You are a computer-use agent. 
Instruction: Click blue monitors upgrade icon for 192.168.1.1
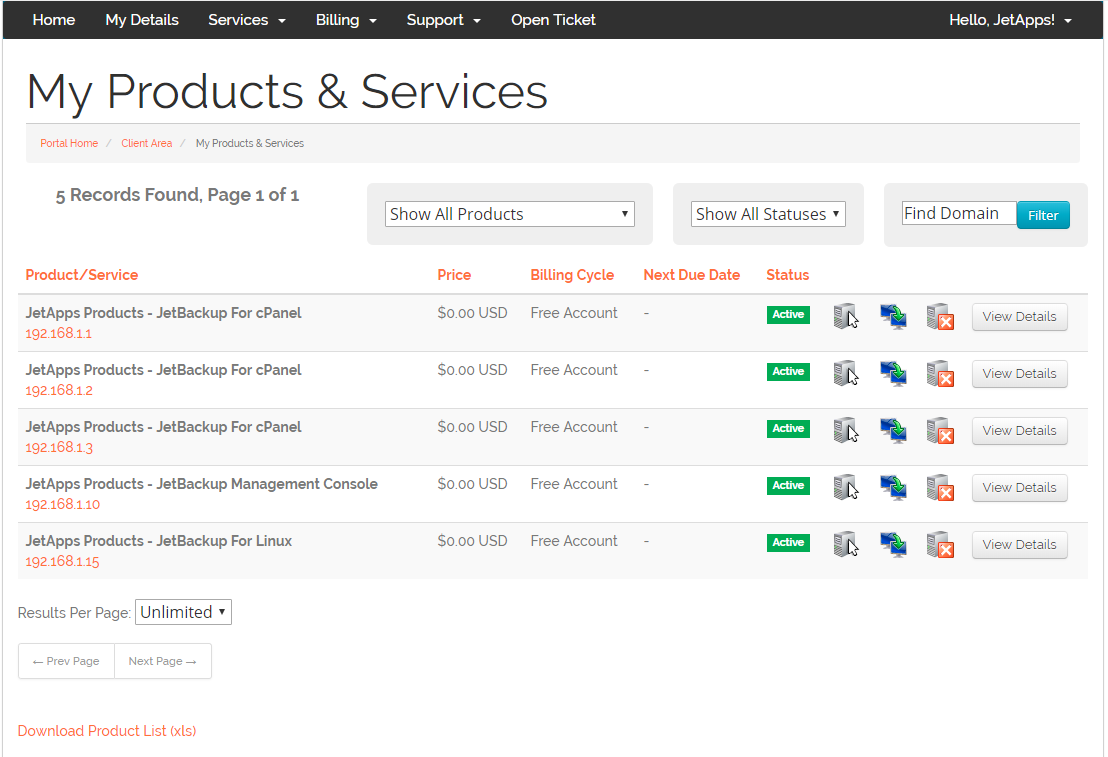(893, 316)
